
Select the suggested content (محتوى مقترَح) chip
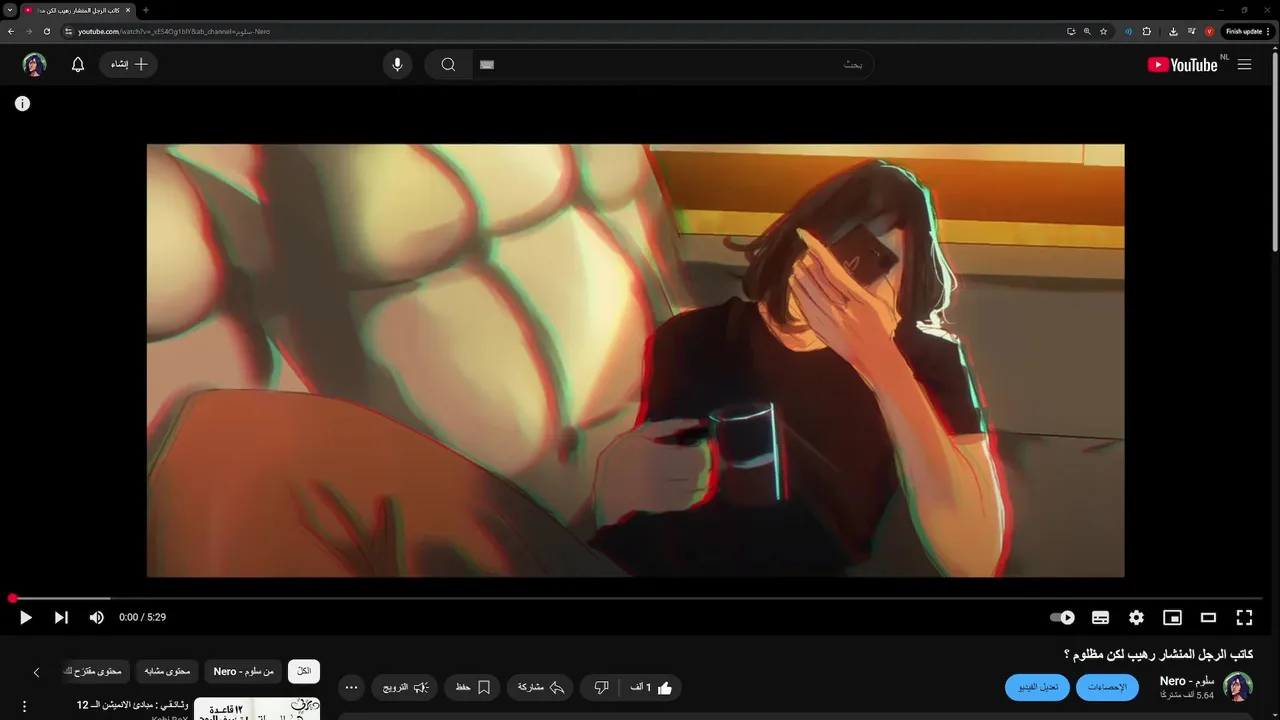click(94, 671)
